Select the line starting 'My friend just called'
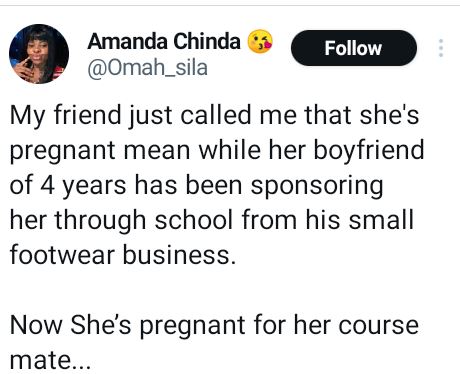The width and height of the screenshot is (460, 374). click(214, 116)
